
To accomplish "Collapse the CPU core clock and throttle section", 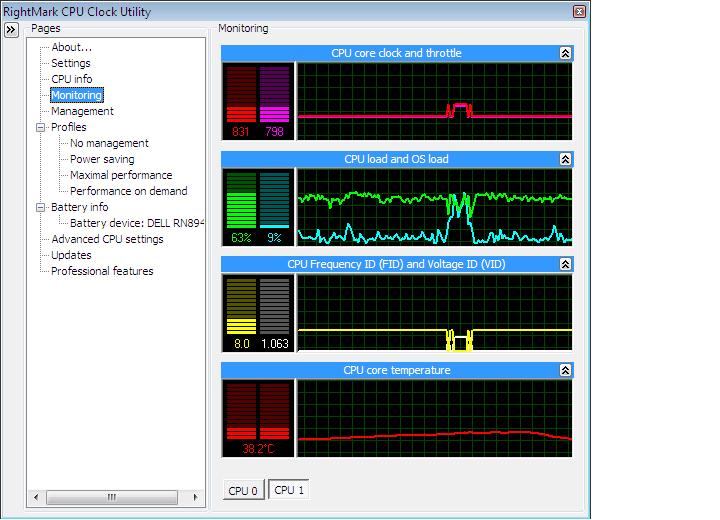I will click(565, 53).
